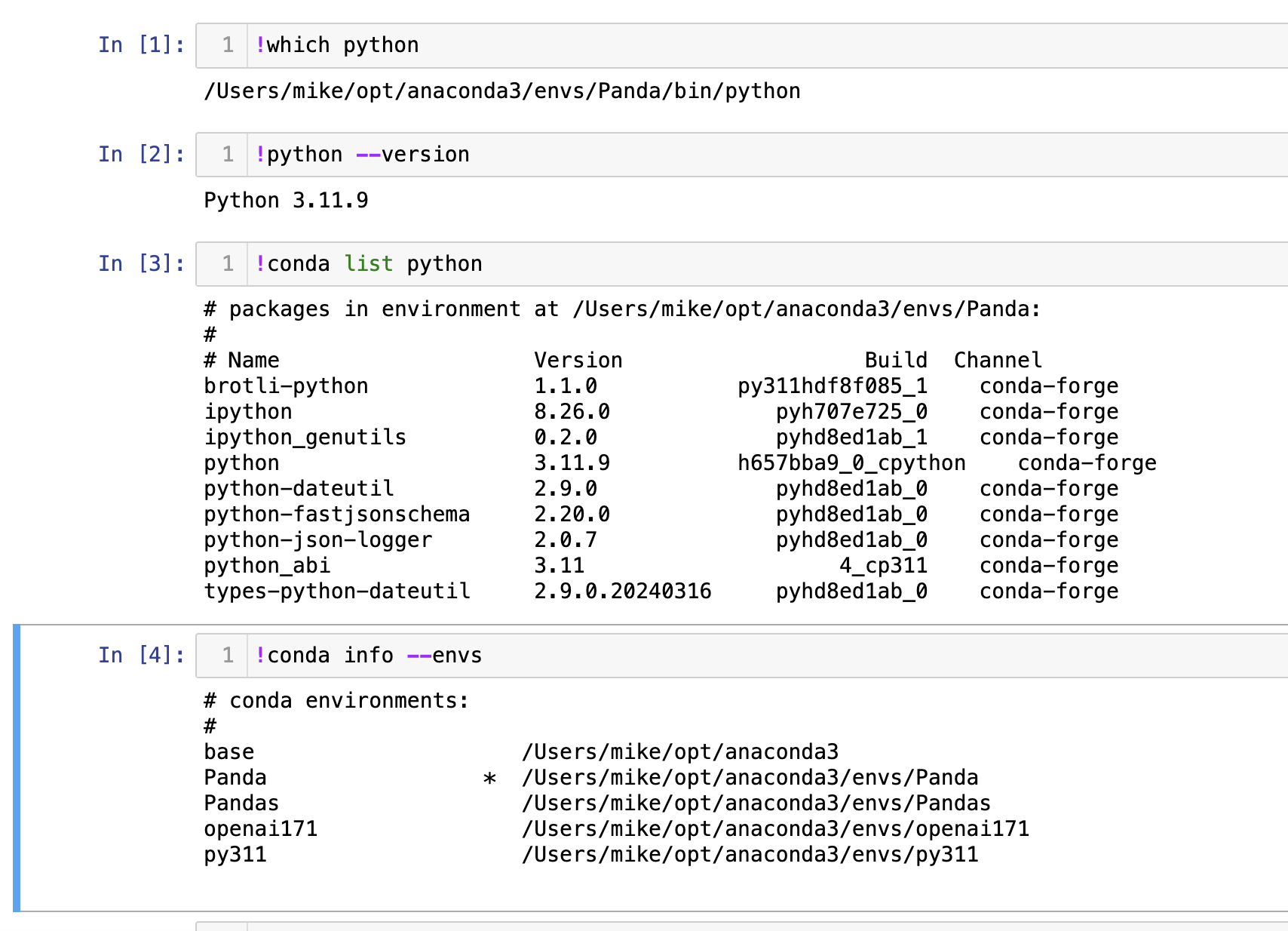
Task: Select the In [2]: cell prompt
Action: point(141,155)
